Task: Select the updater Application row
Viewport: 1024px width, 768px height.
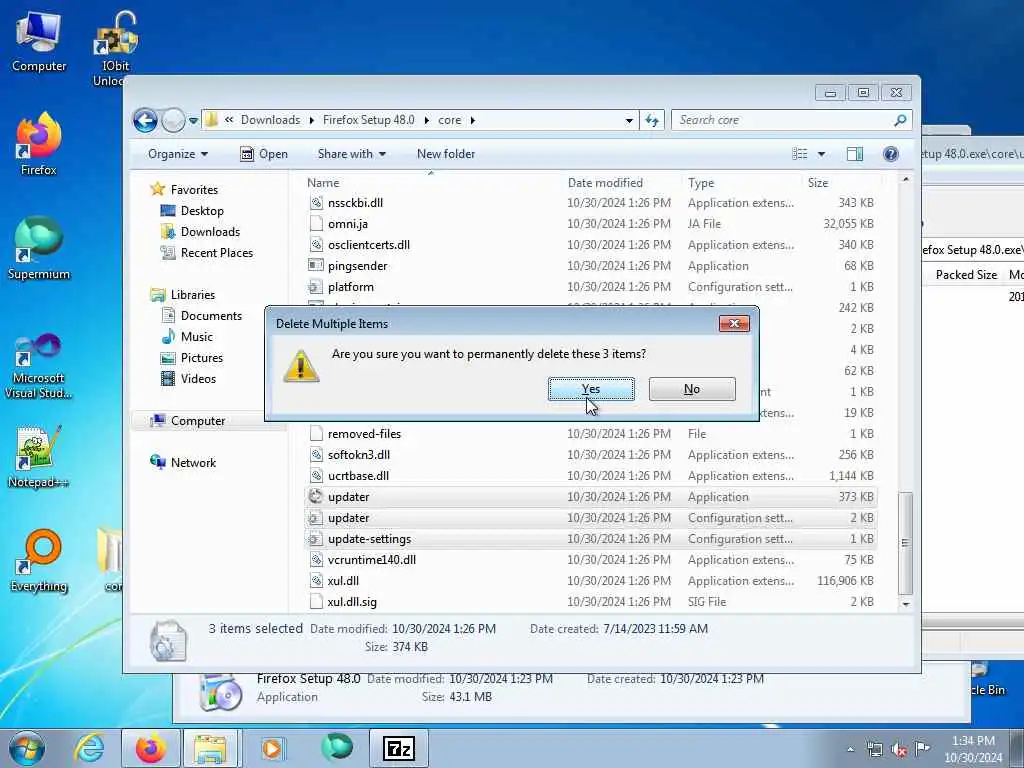Action: coord(591,497)
